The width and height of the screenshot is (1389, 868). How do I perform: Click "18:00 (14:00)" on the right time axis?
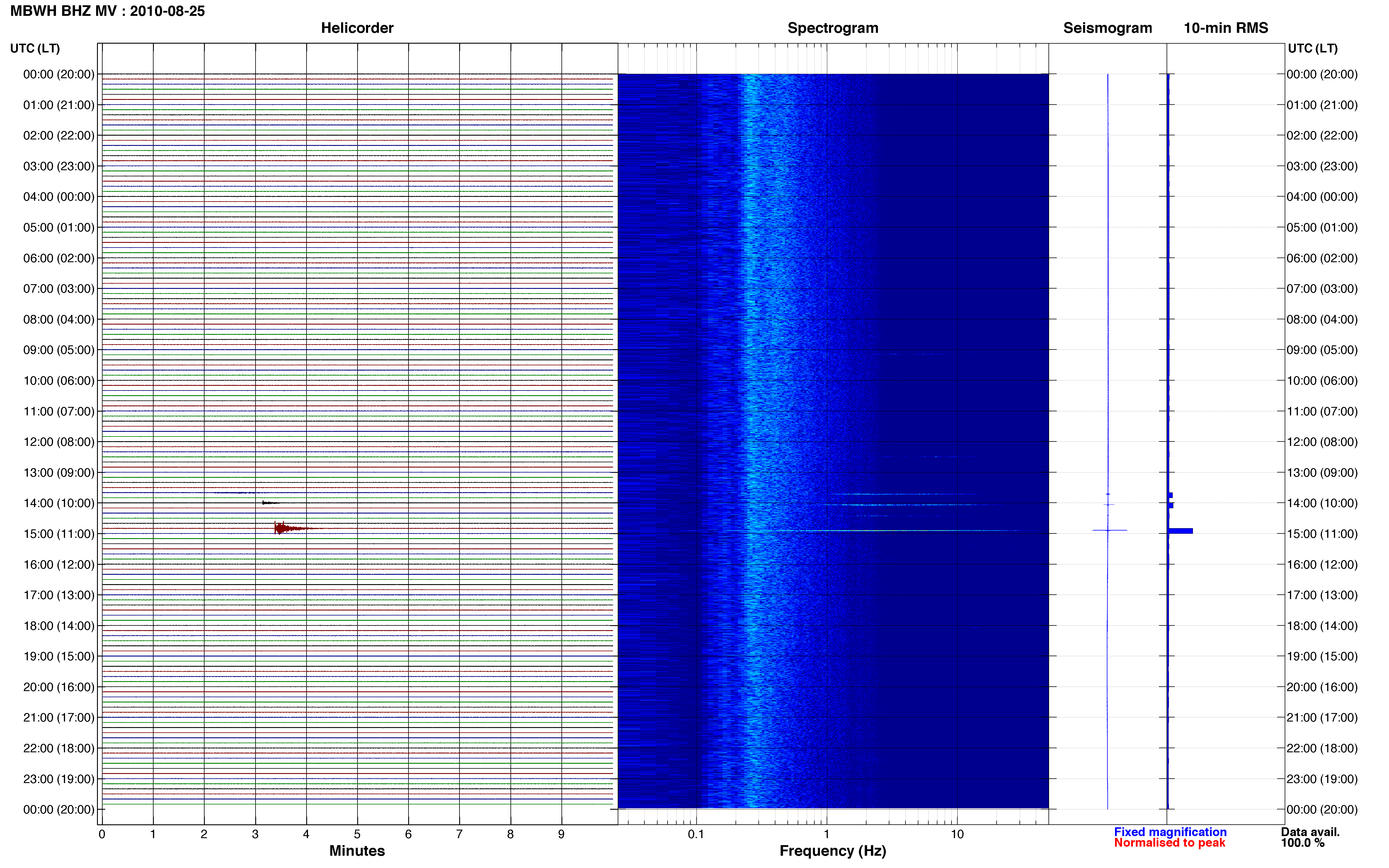pos(1322,626)
